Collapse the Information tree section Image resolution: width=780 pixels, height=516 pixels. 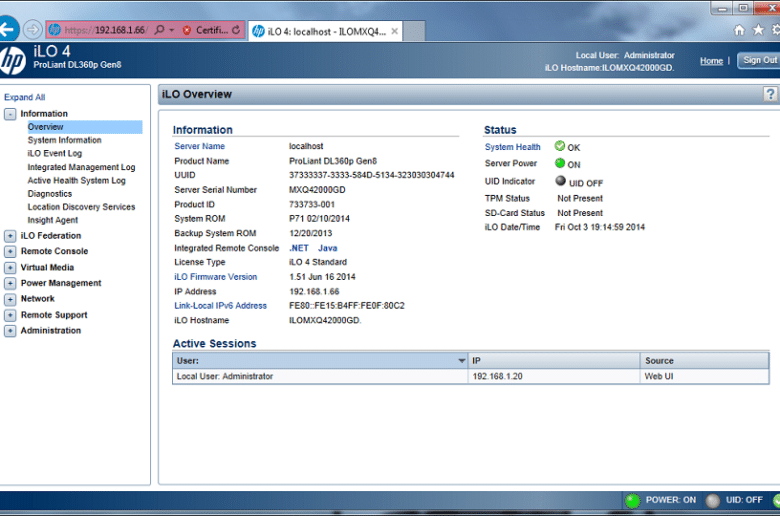[10, 114]
